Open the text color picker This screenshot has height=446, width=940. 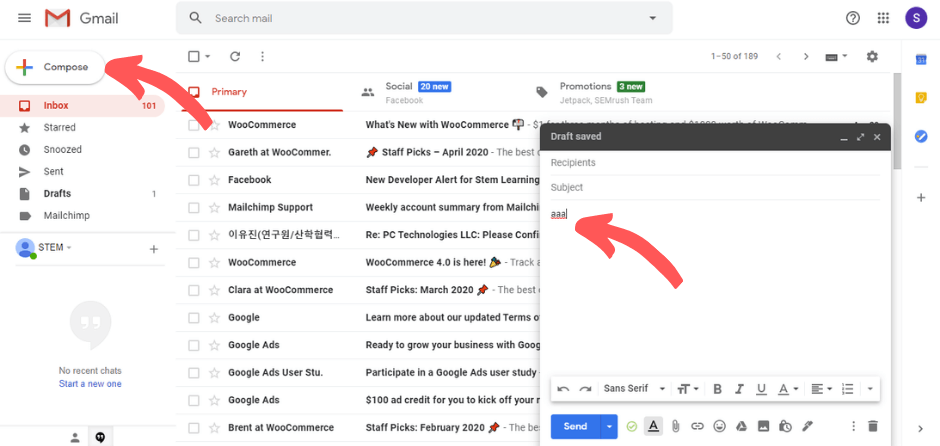[788, 389]
